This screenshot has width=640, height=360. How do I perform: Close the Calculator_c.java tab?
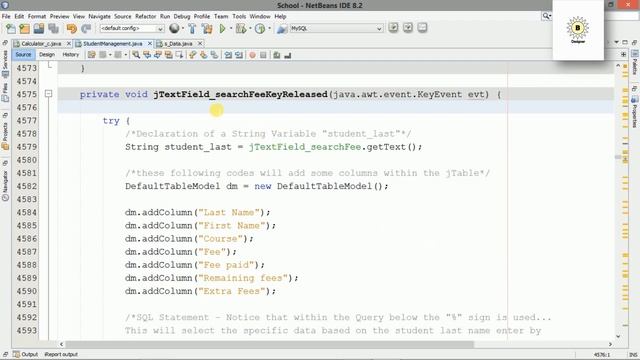pos(69,44)
